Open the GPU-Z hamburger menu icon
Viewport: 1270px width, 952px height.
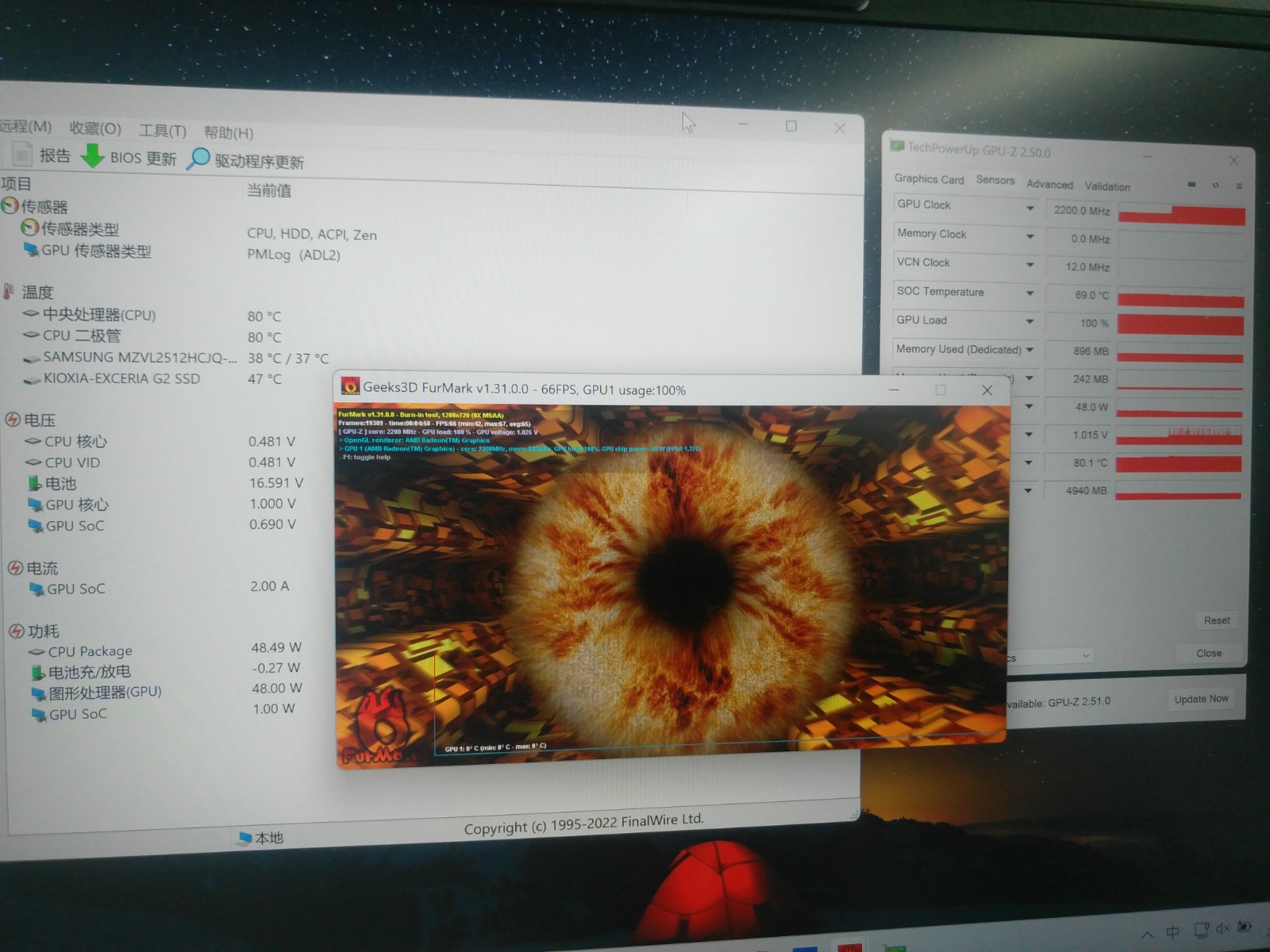point(1239,186)
